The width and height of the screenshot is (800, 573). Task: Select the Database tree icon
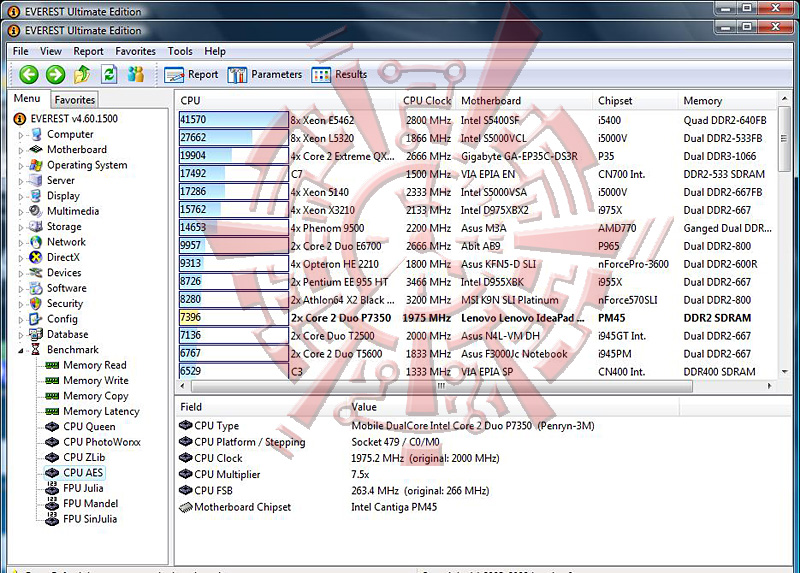pyautogui.click(x=36, y=334)
